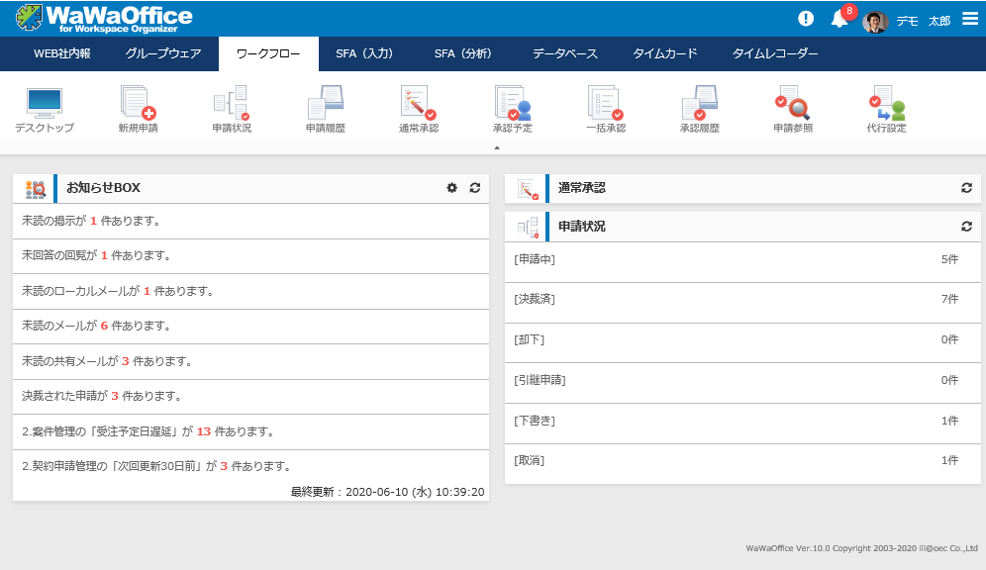Open the 申請状況 toolbar icon
The image size is (986, 570).
tap(231, 108)
